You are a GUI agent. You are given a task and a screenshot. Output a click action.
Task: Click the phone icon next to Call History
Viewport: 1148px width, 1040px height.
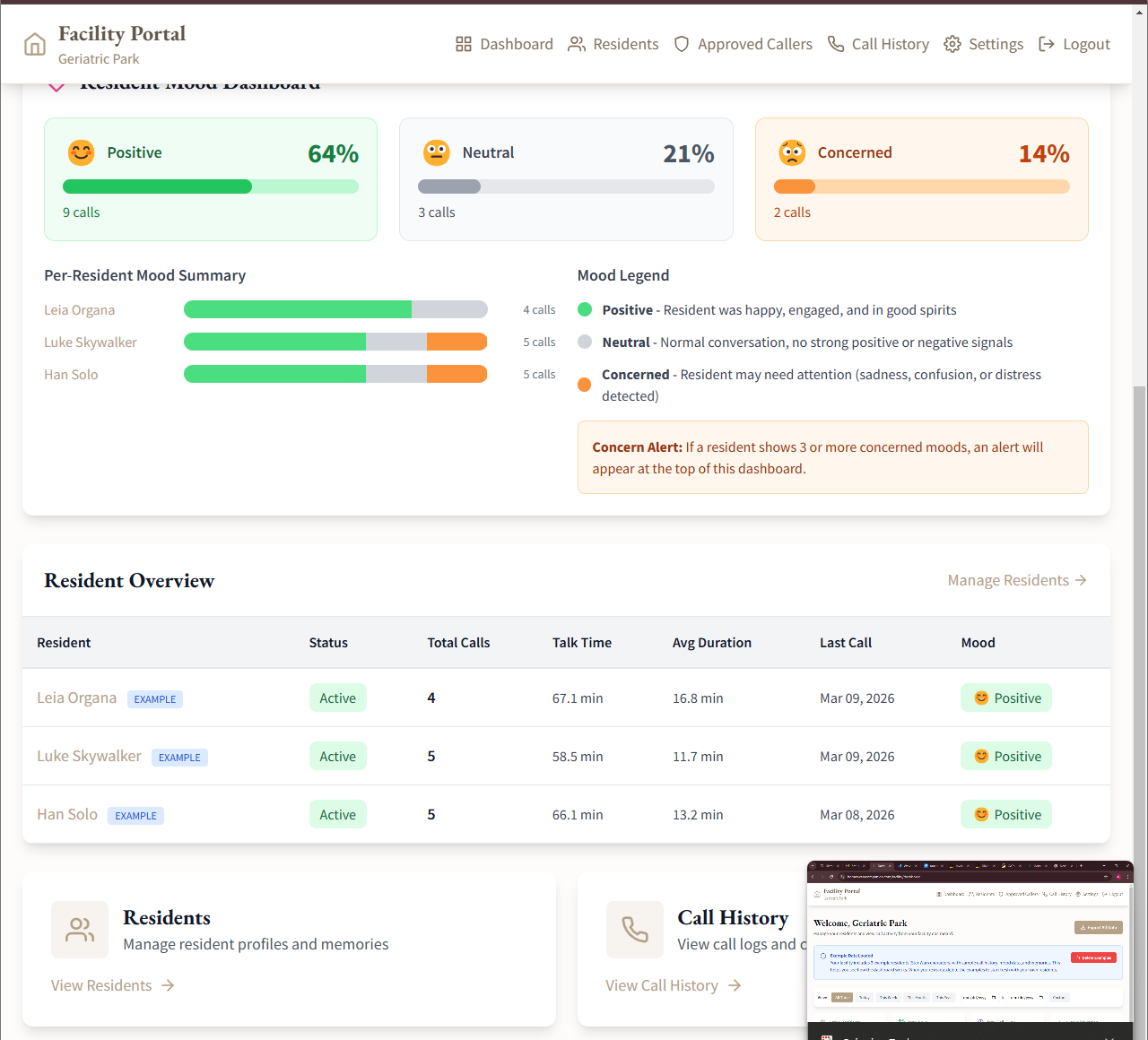point(836,43)
